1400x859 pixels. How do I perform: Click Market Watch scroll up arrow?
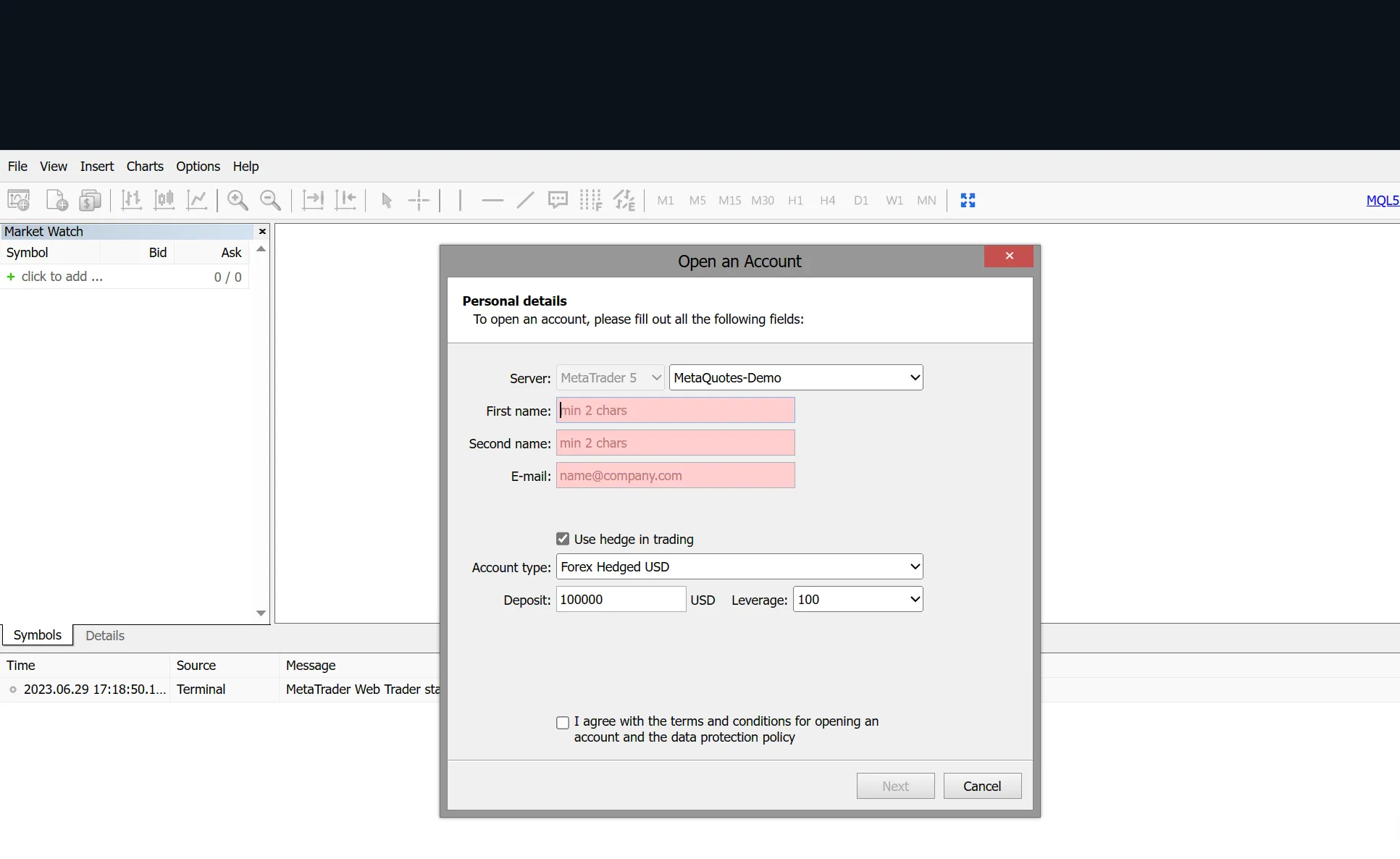[261, 249]
